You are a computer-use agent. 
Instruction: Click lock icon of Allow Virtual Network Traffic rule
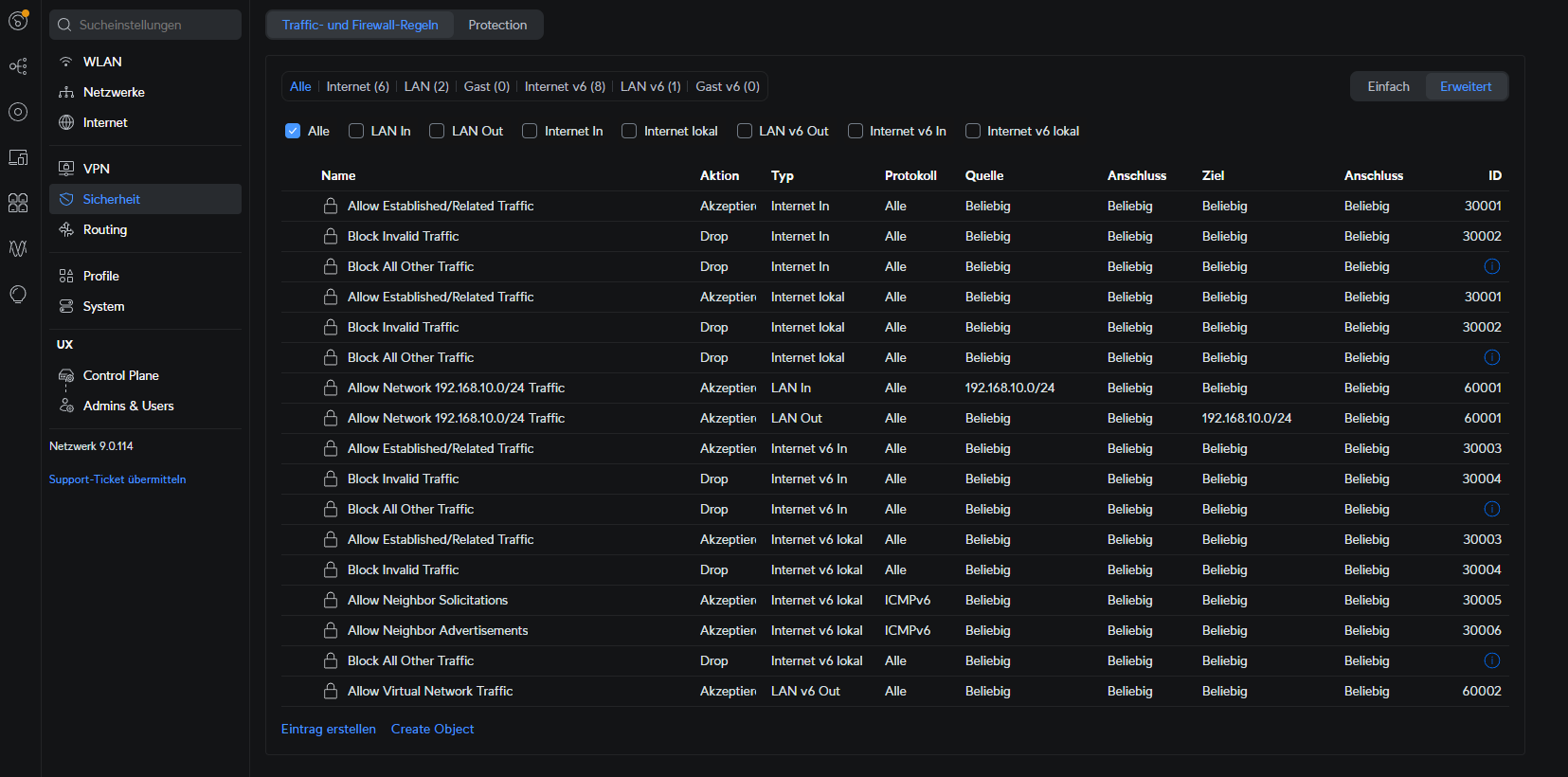tap(331, 691)
